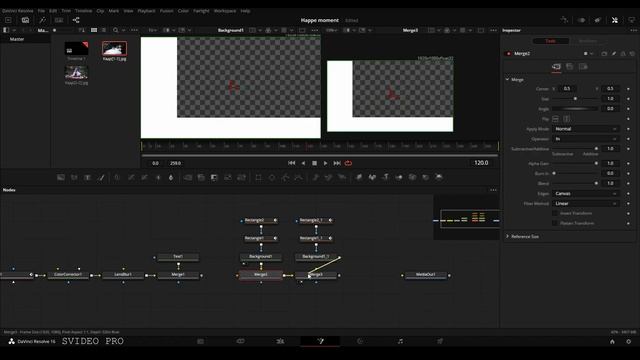Add a BSpline mask from toolbar
Screen dimensions: 640x360
[299, 177]
